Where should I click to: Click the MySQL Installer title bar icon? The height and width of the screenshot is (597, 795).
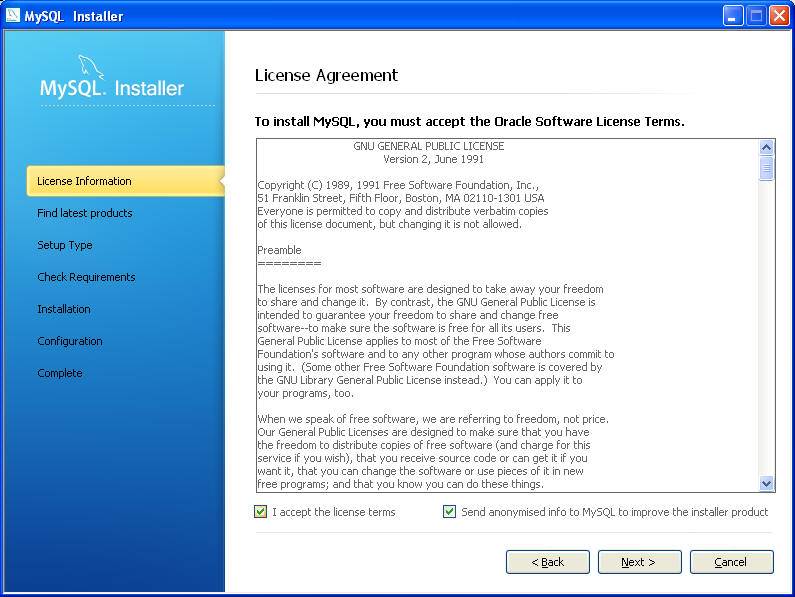[13, 15]
